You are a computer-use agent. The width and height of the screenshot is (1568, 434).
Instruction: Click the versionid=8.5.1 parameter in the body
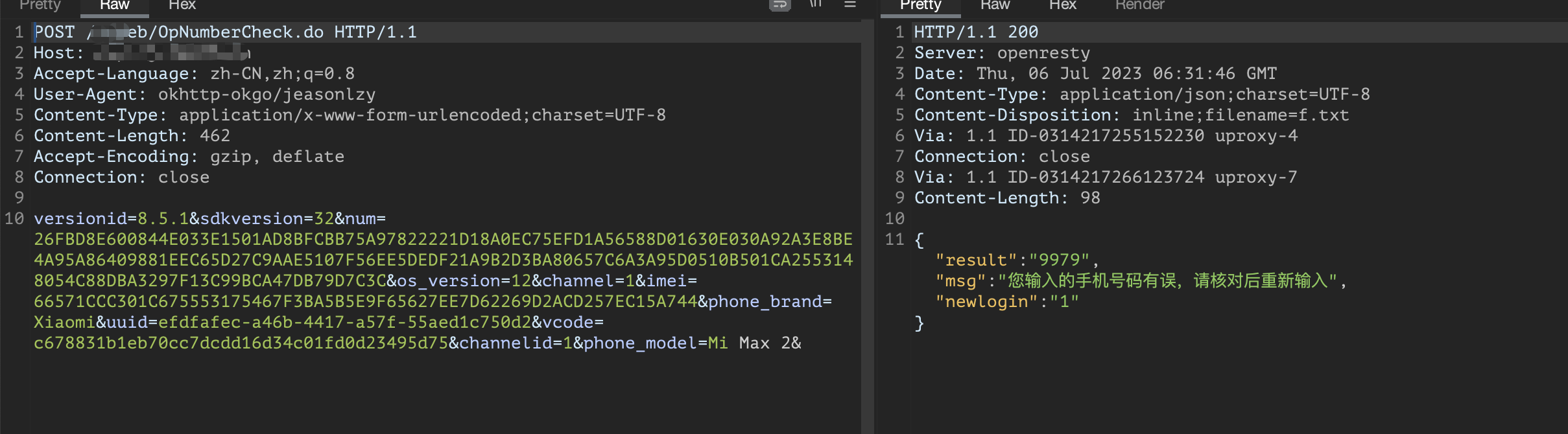tap(111, 219)
